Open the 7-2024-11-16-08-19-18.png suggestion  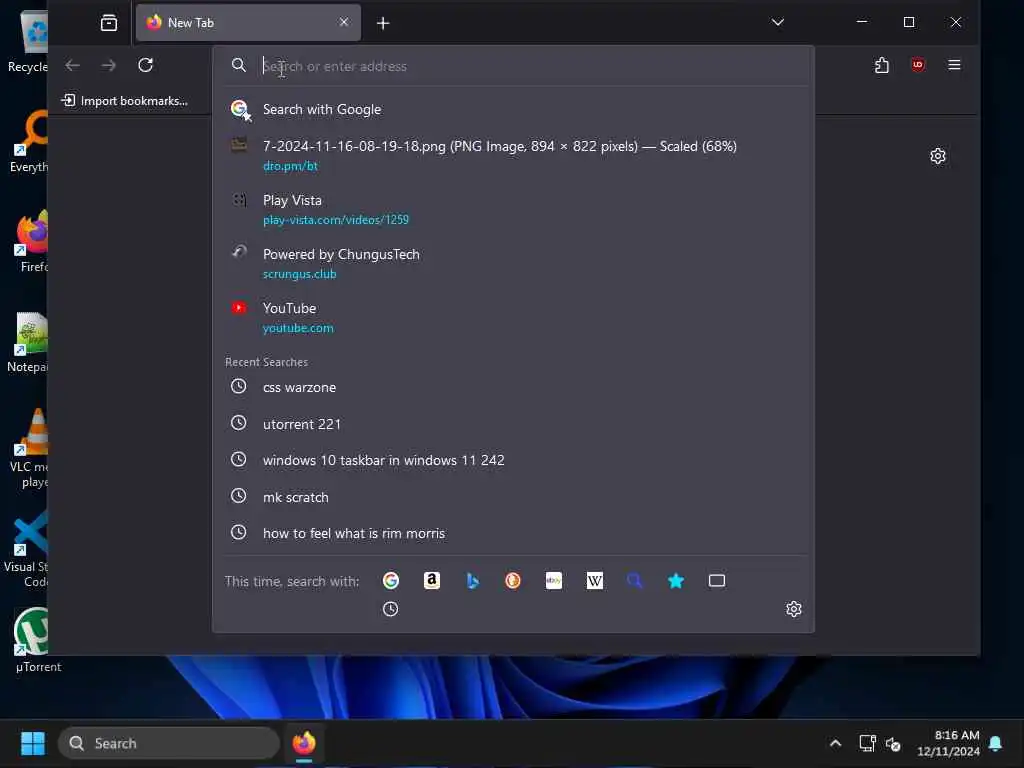[513, 155]
